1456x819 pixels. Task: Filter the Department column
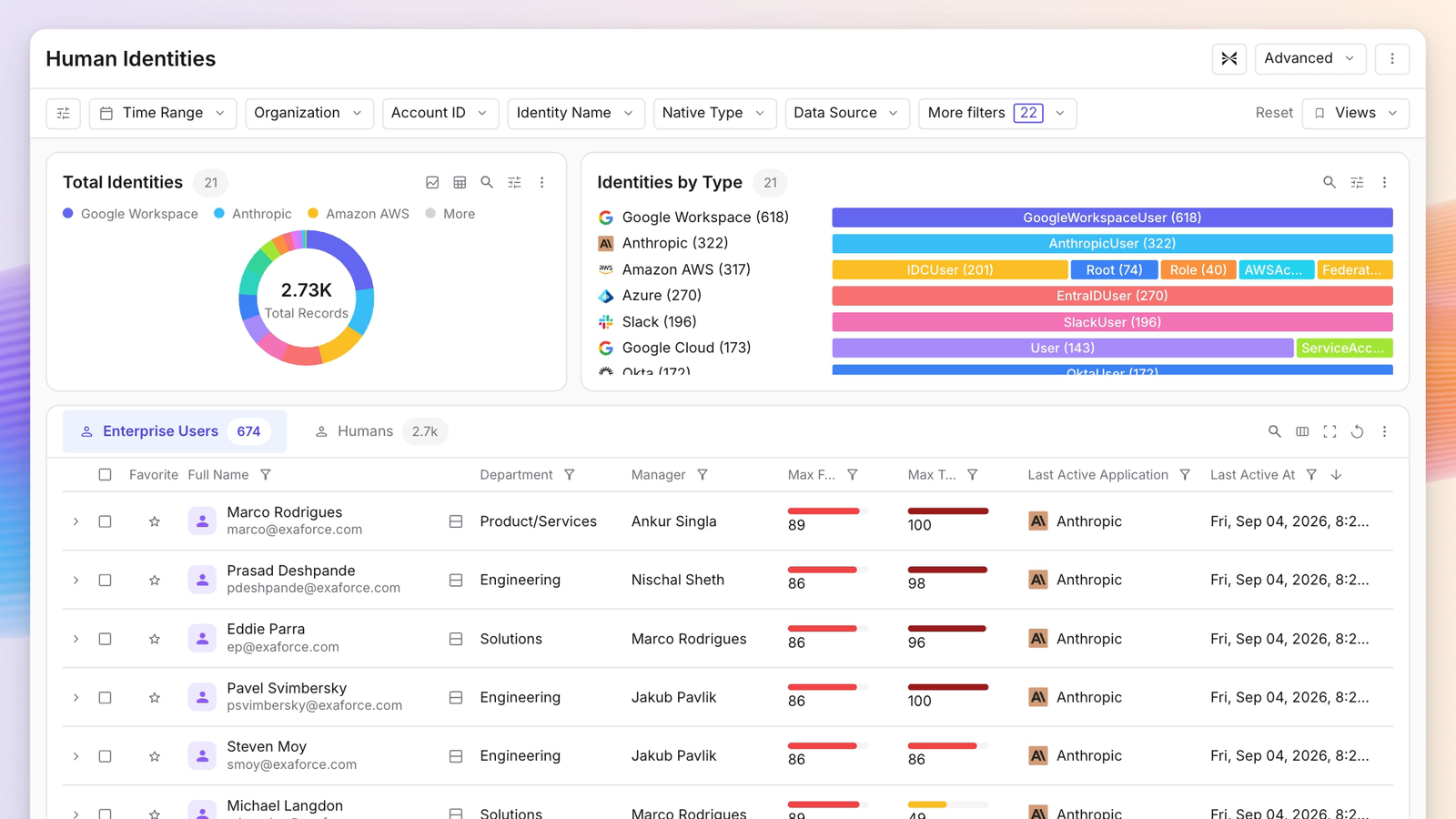point(570,475)
